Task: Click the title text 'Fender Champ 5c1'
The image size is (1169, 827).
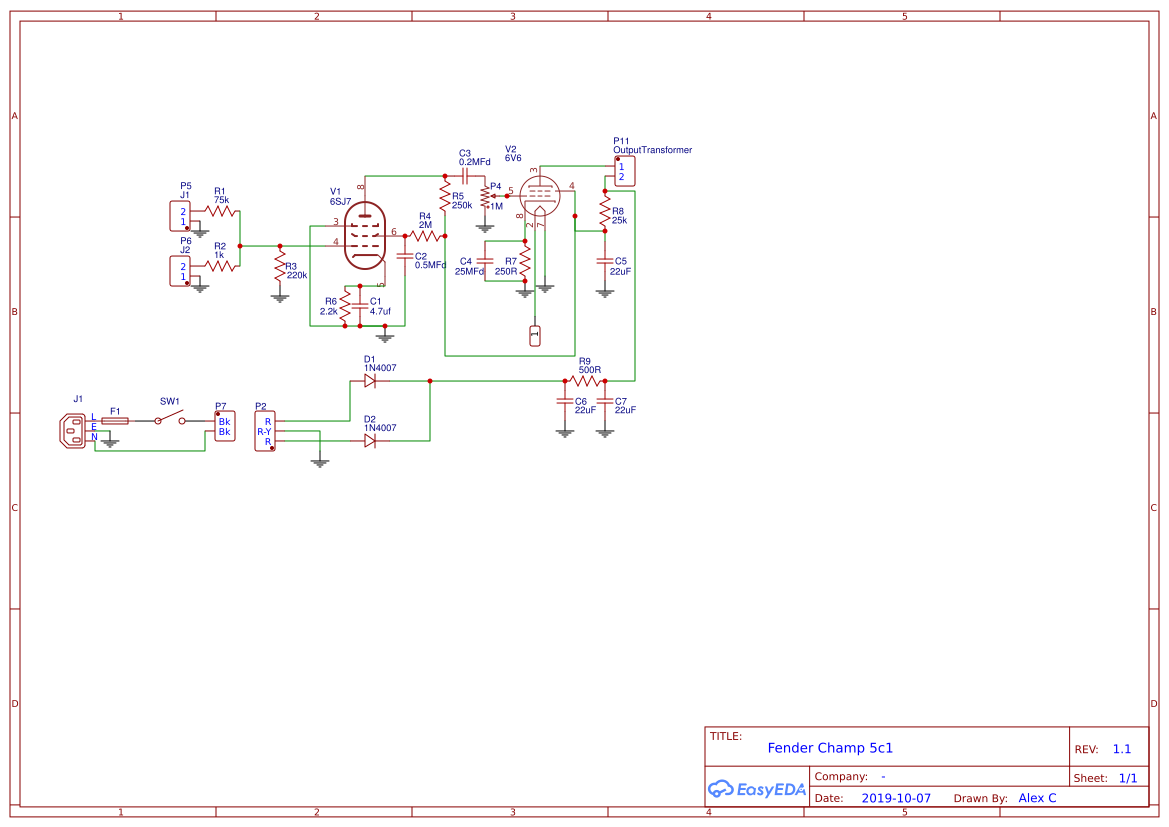Action: pyautogui.click(x=830, y=748)
